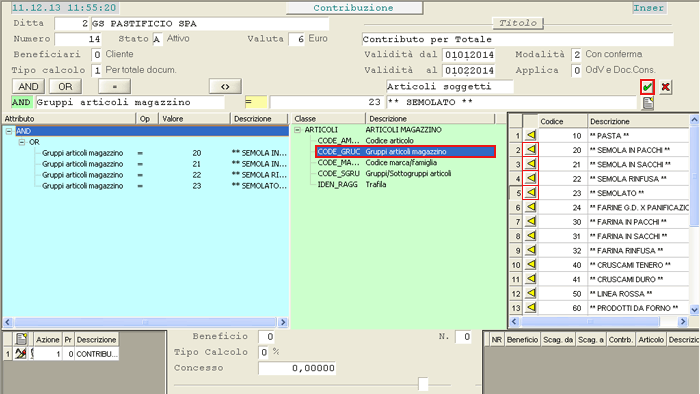700x394 pixels.
Task: Click the Azione column header
Action: click(47, 340)
